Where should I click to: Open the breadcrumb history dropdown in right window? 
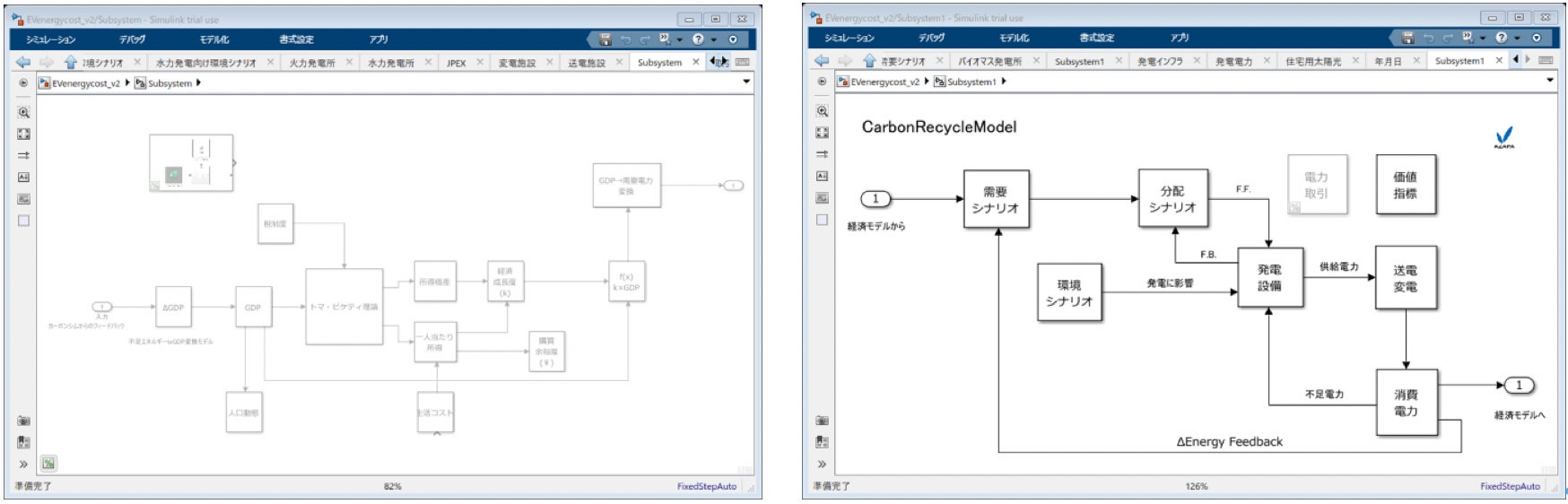[x=1550, y=80]
